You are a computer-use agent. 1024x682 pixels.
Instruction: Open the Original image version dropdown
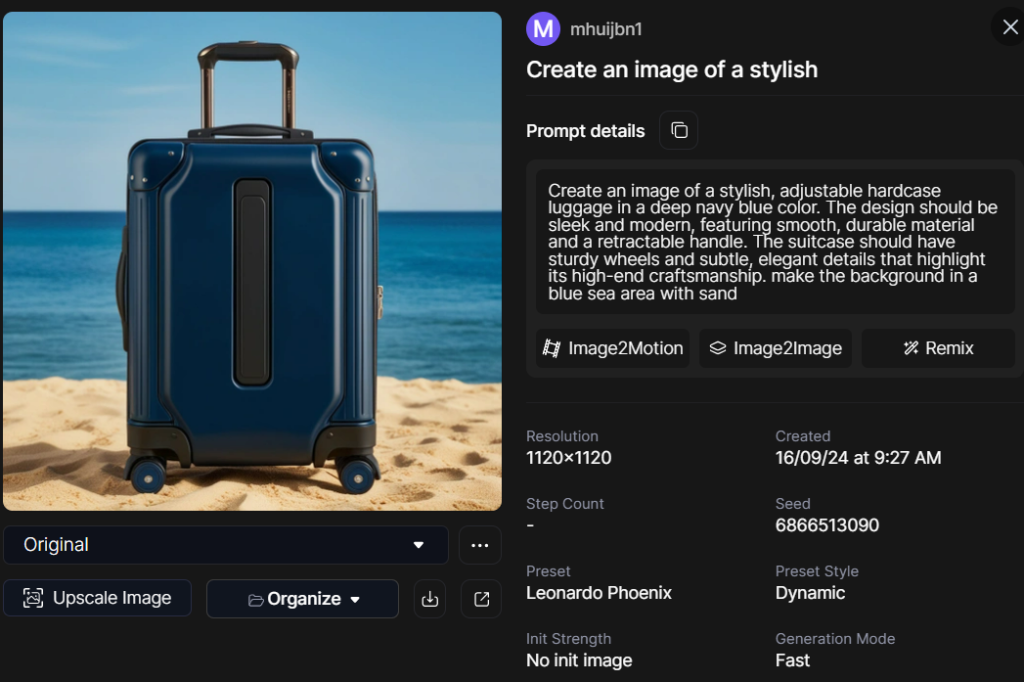coord(226,545)
